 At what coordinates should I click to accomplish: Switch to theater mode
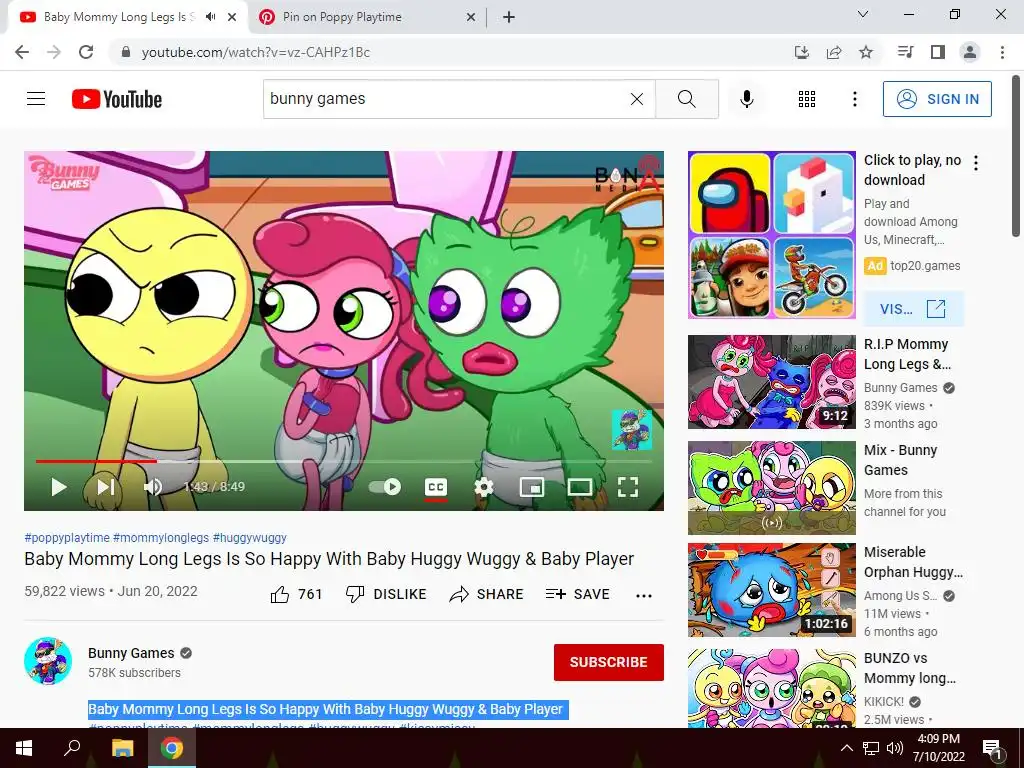point(580,487)
